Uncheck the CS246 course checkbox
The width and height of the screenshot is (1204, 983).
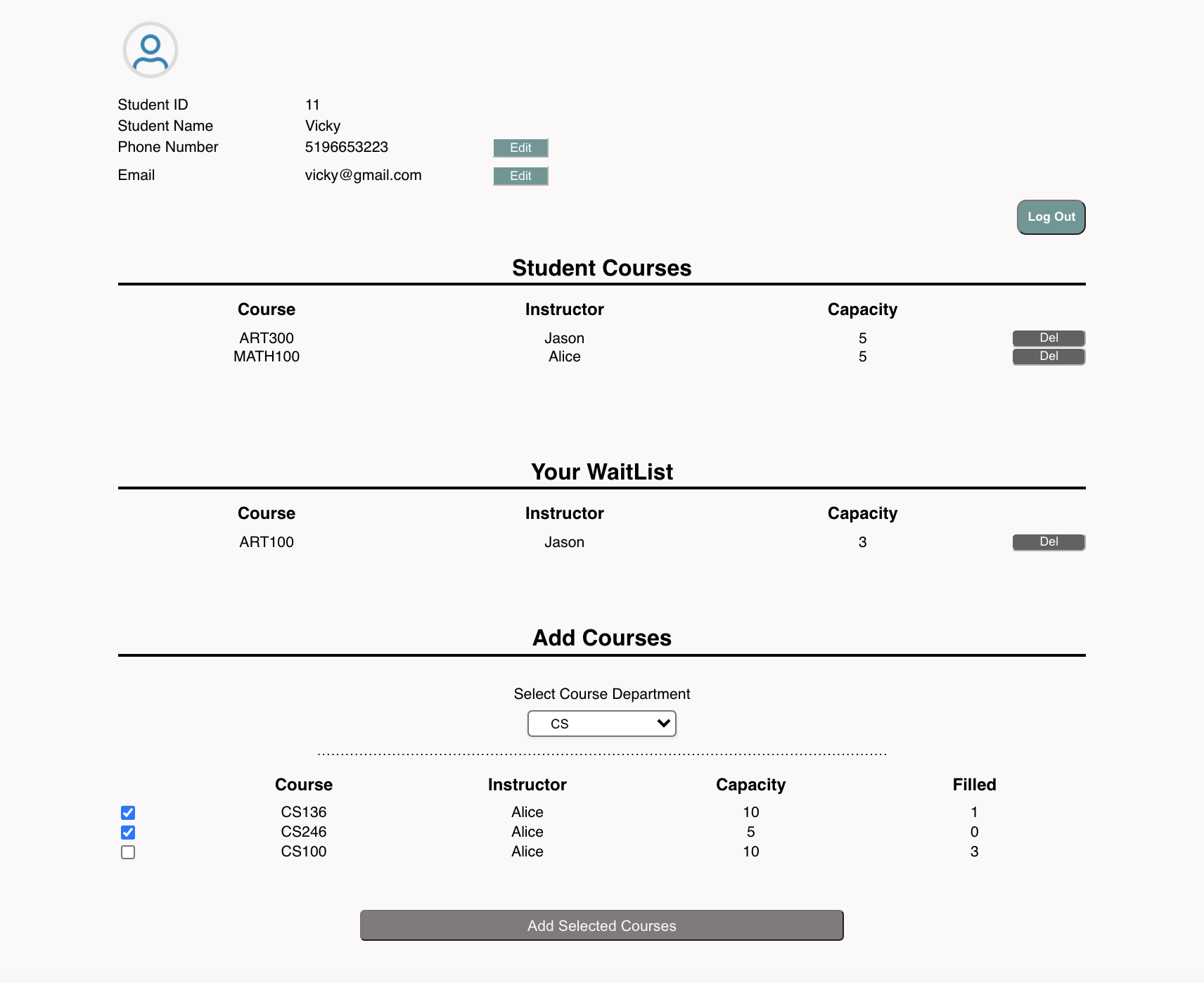[128, 833]
